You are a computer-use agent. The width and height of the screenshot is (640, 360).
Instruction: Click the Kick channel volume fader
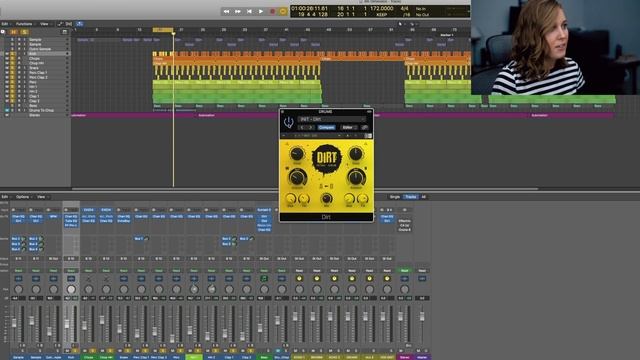click(67, 324)
